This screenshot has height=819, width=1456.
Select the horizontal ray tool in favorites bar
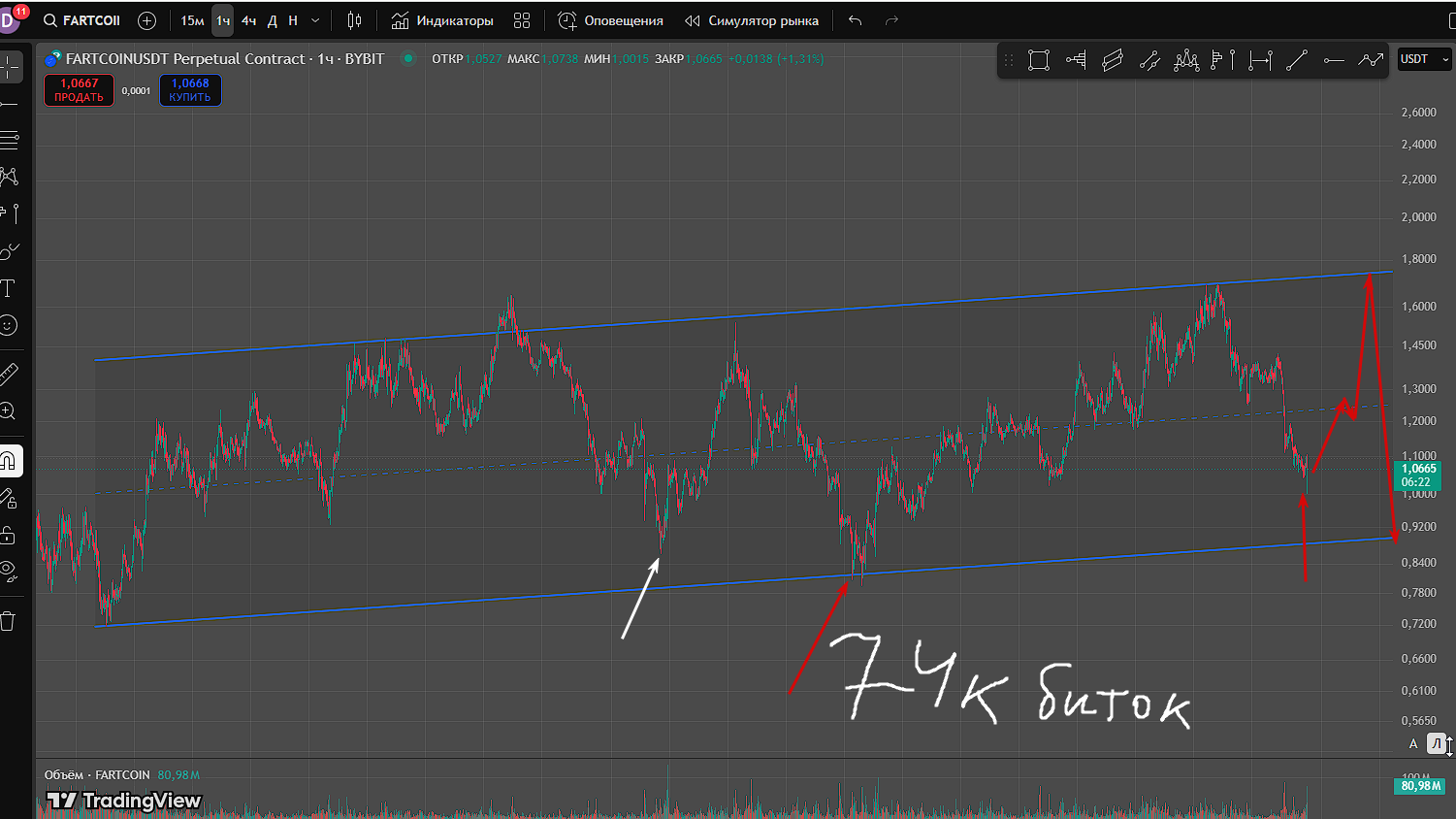(1334, 60)
